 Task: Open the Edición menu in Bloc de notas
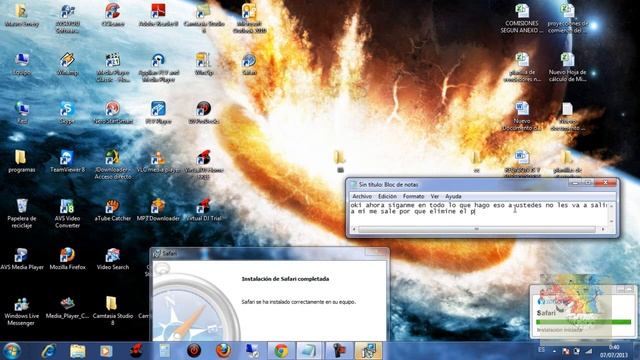tap(387, 196)
